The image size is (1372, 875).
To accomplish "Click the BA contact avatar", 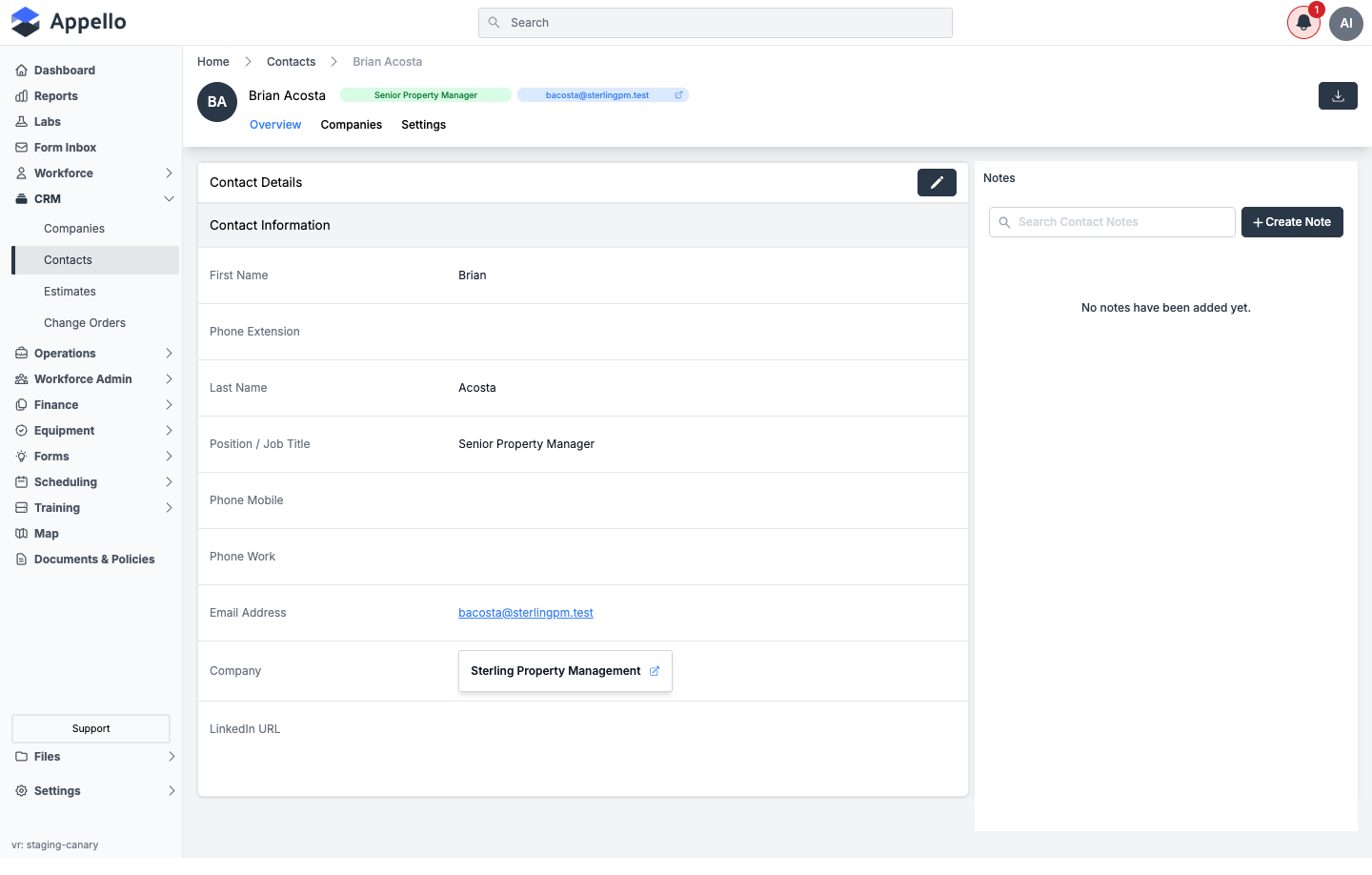I will (217, 102).
